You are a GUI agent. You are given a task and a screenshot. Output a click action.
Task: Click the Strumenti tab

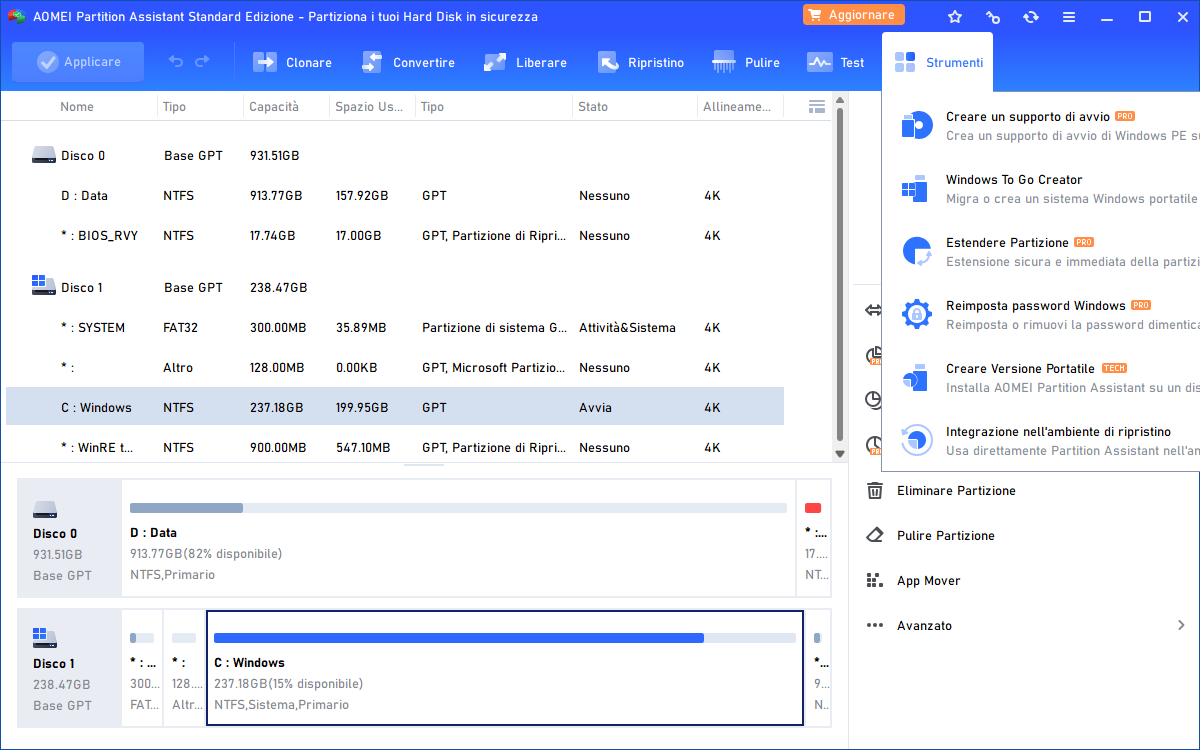coord(938,62)
